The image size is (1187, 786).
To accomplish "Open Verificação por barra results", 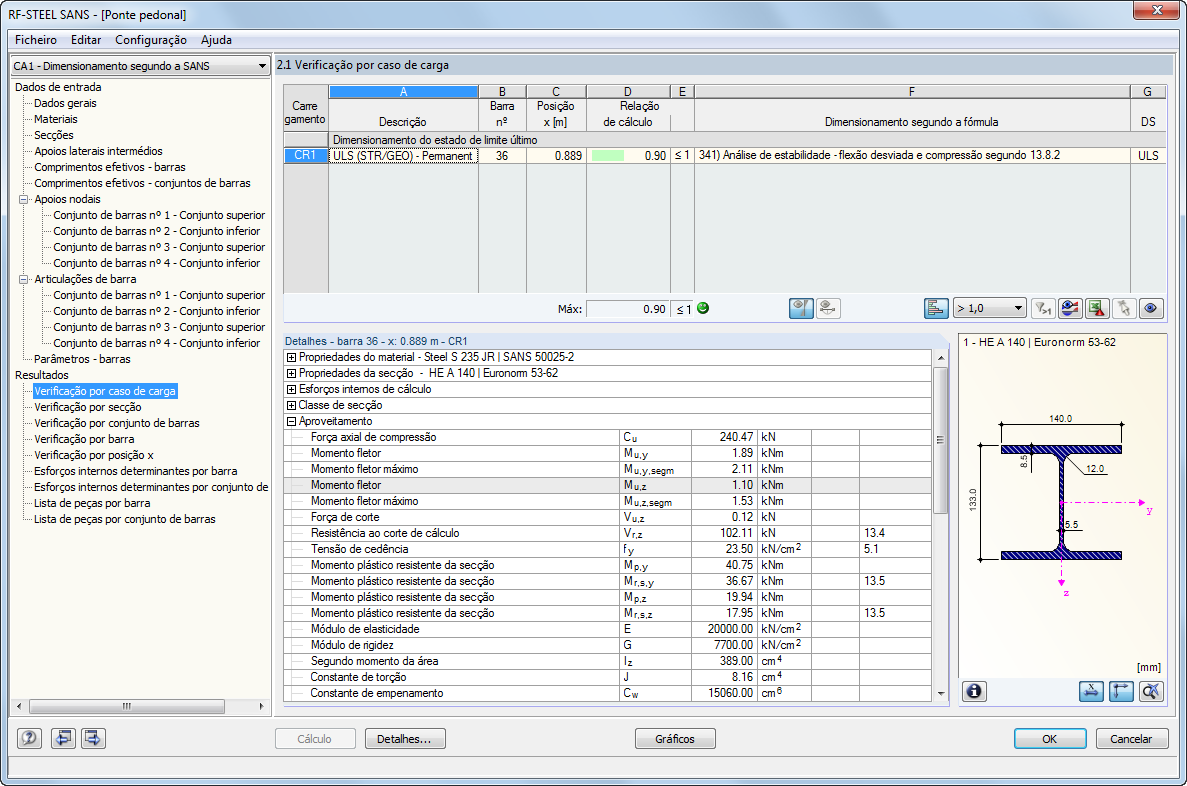I will click(84, 439).
